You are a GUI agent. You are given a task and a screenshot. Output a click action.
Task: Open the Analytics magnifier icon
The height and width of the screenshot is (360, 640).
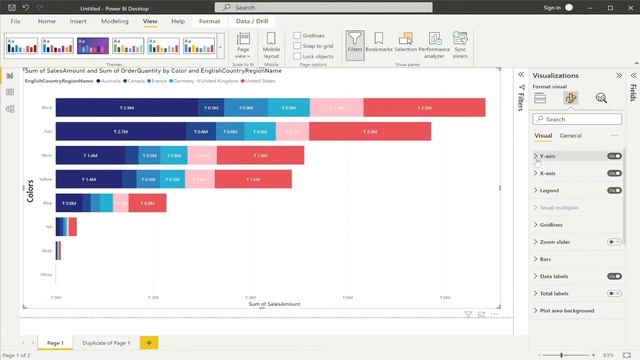tap(601, 98)
